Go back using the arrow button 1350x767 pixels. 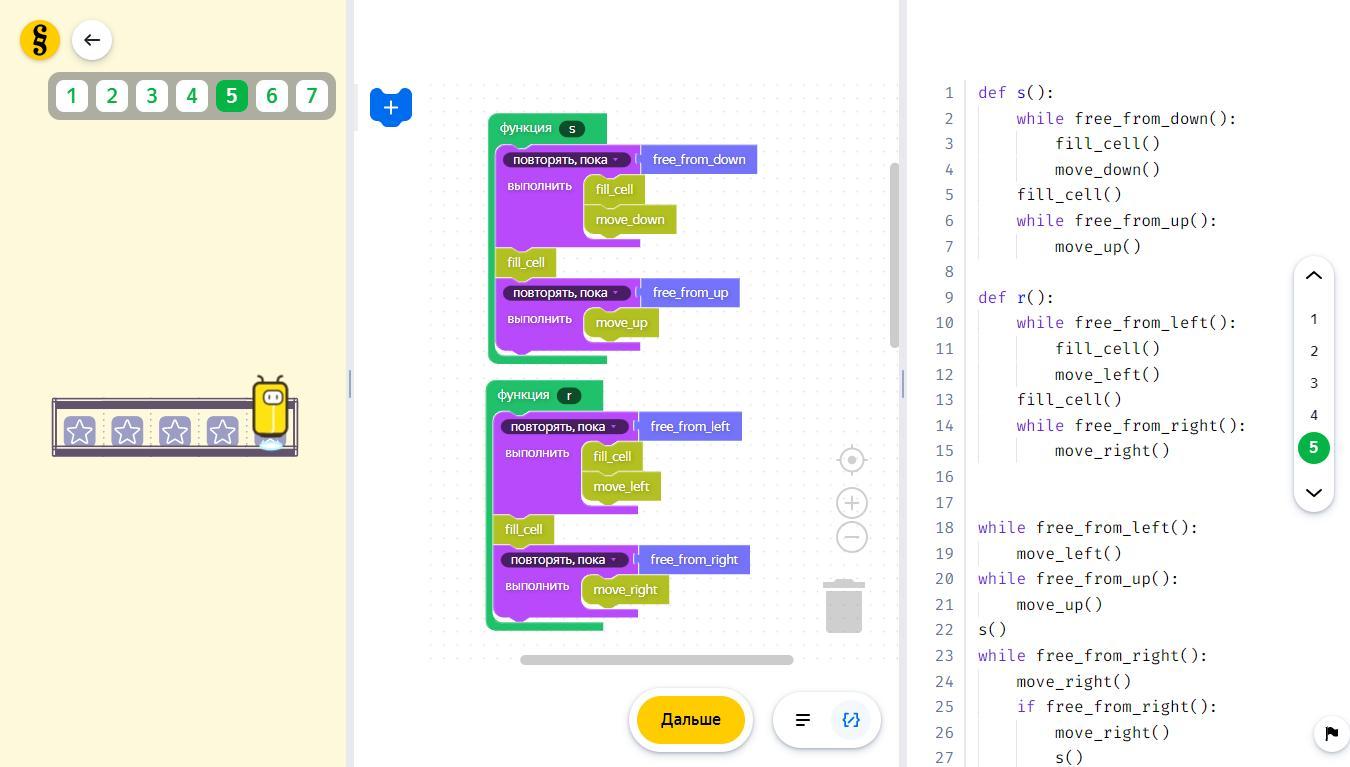92,40
